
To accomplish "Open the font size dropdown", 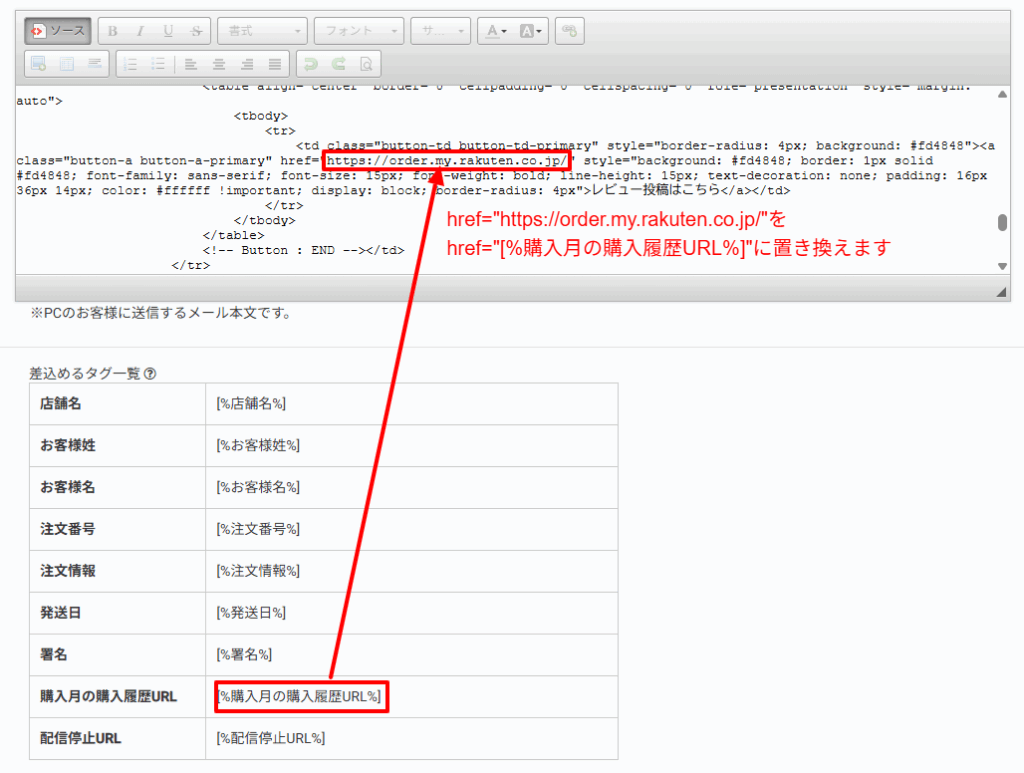I will [x=441, y=31].
